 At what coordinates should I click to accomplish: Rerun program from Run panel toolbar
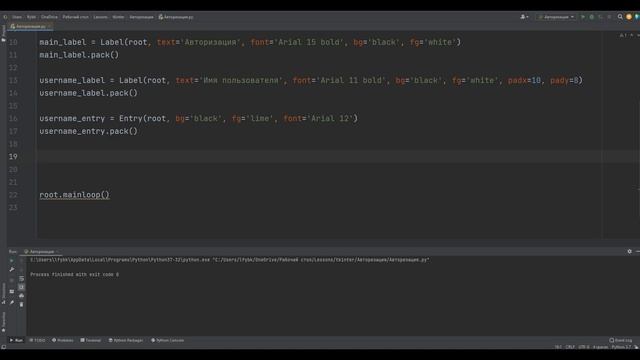point(11,260)
